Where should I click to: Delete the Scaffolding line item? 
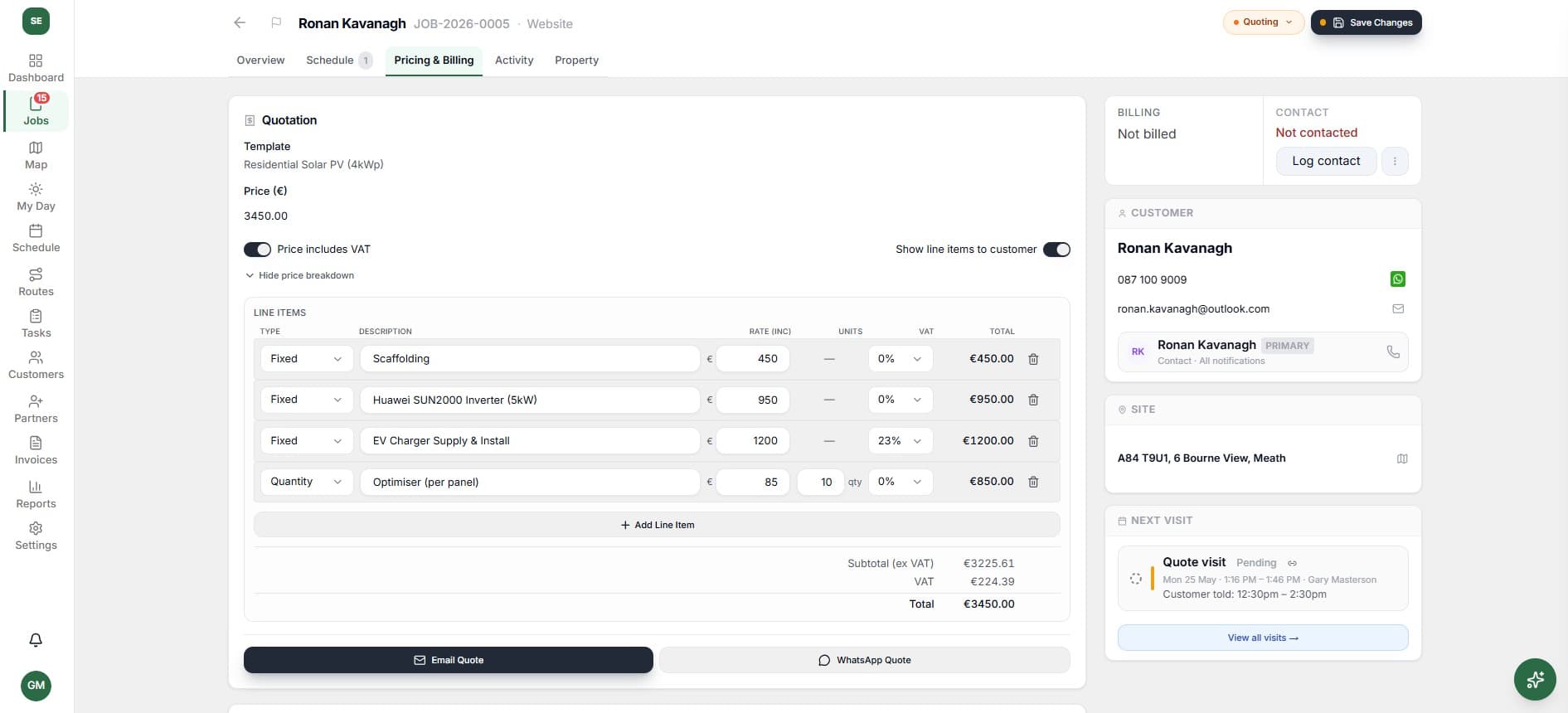tap(1033, 359)
